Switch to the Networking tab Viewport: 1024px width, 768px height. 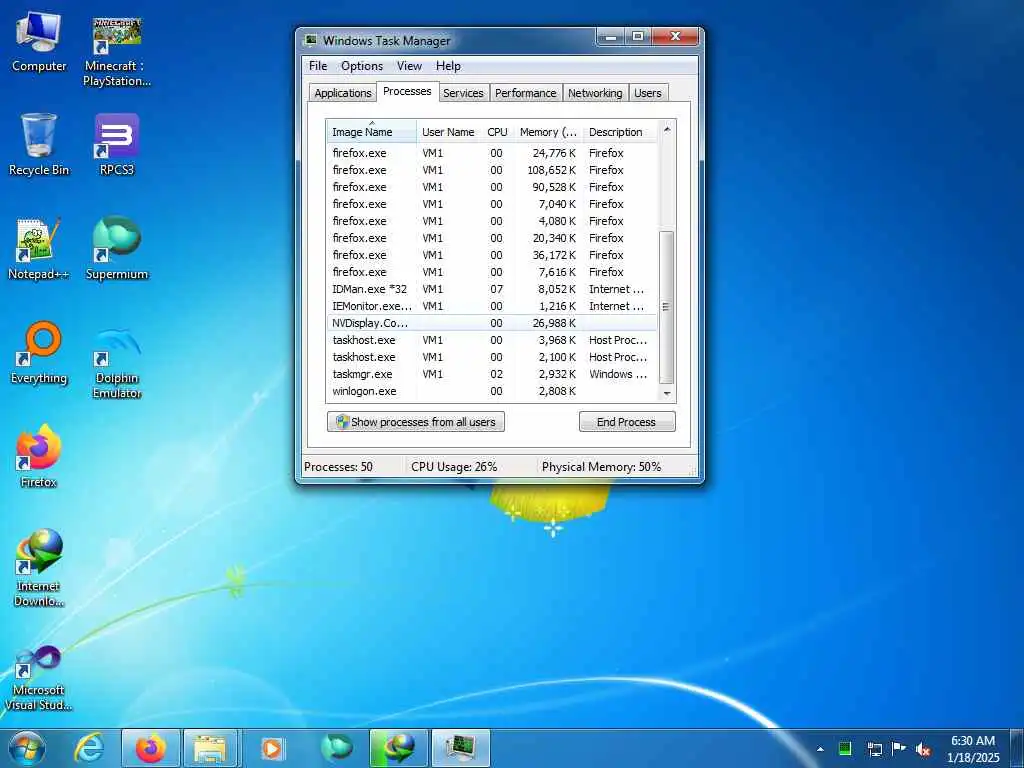point(595,93)
